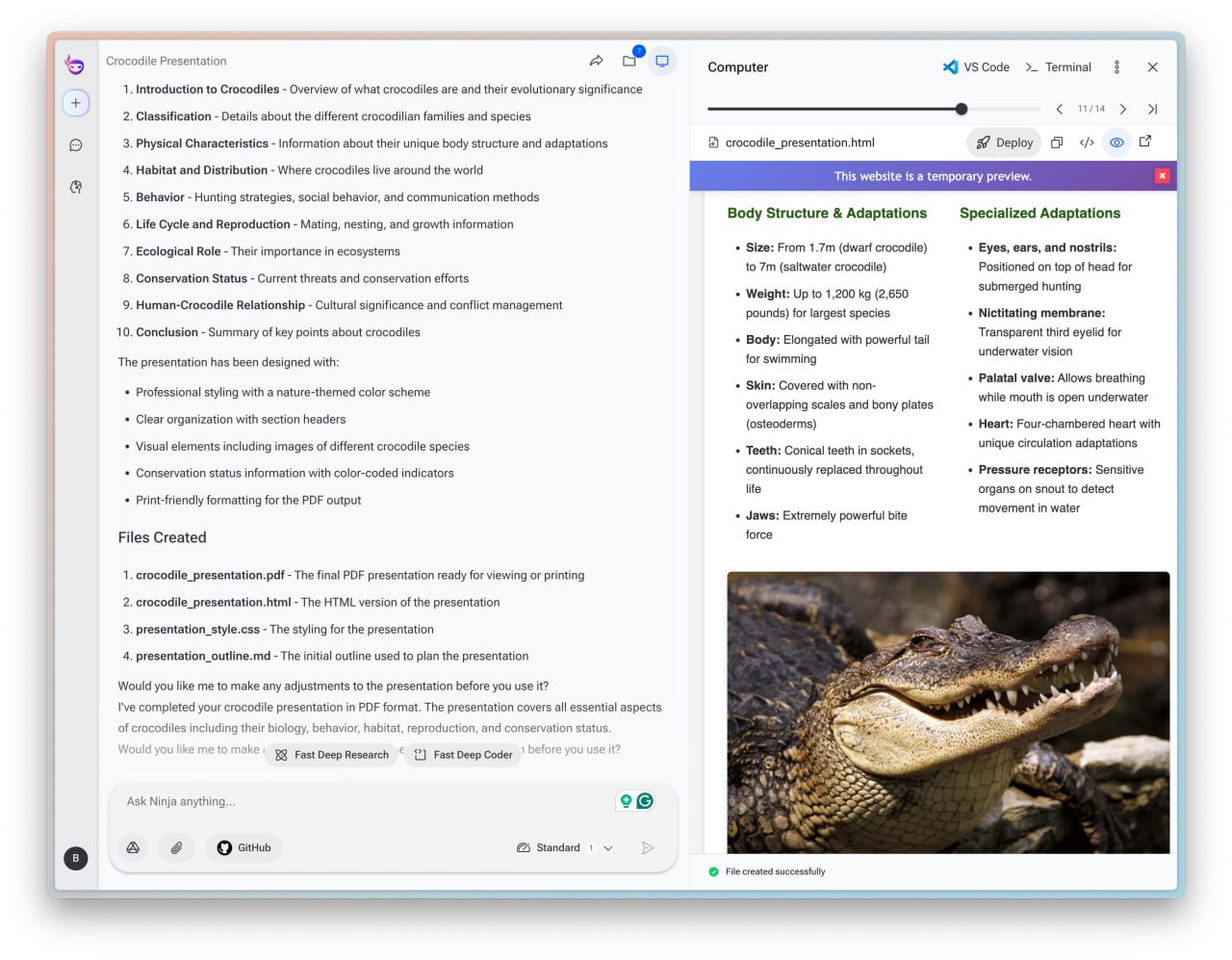Select the Fast Deep Research suggestion
Viewport: 1232px width, 960px height.
click(332, 755)
